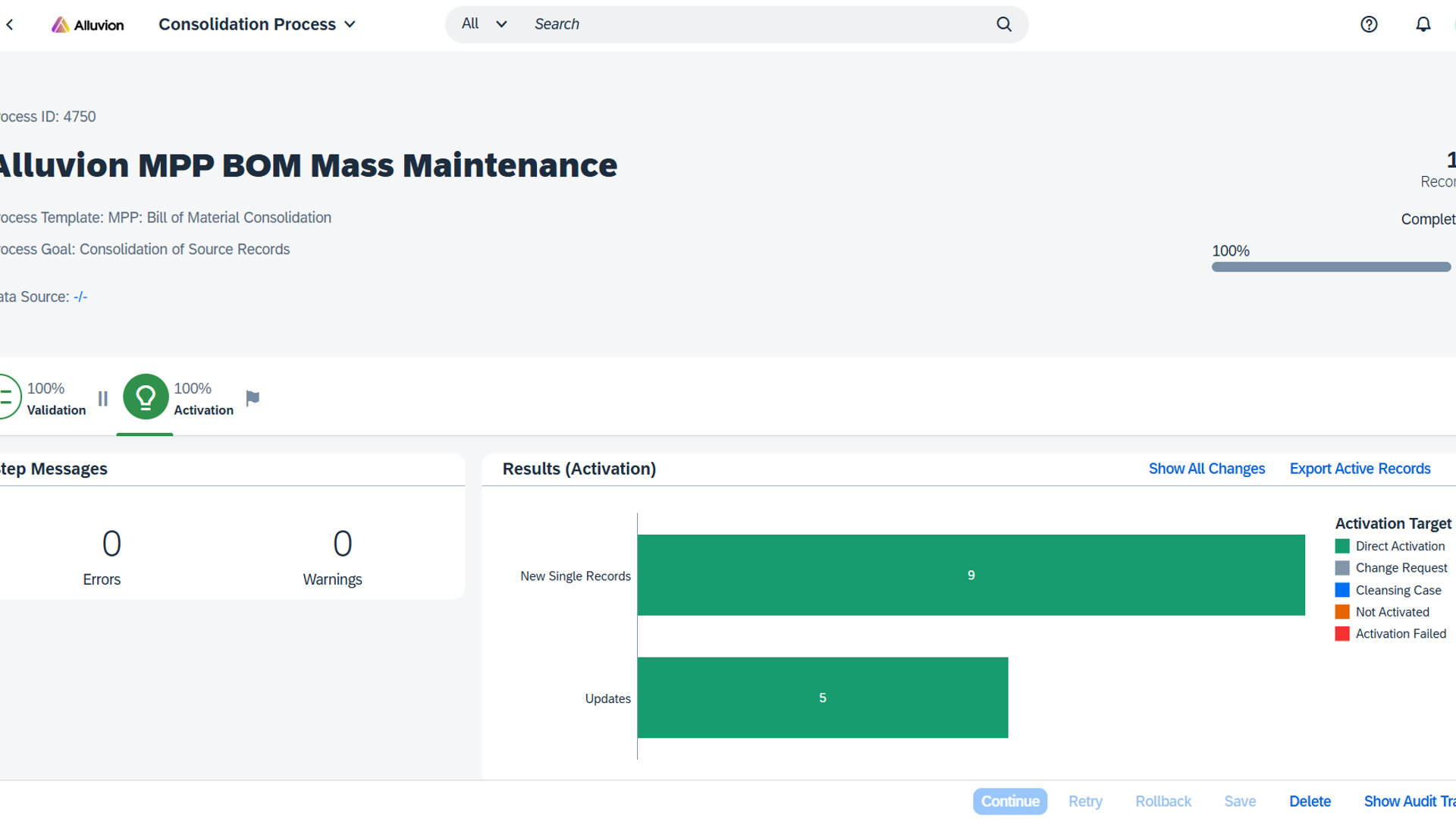Click the New Single Records axis label
The height and width of the screenshot is (819, 1456).
click(x=576, y=576)
